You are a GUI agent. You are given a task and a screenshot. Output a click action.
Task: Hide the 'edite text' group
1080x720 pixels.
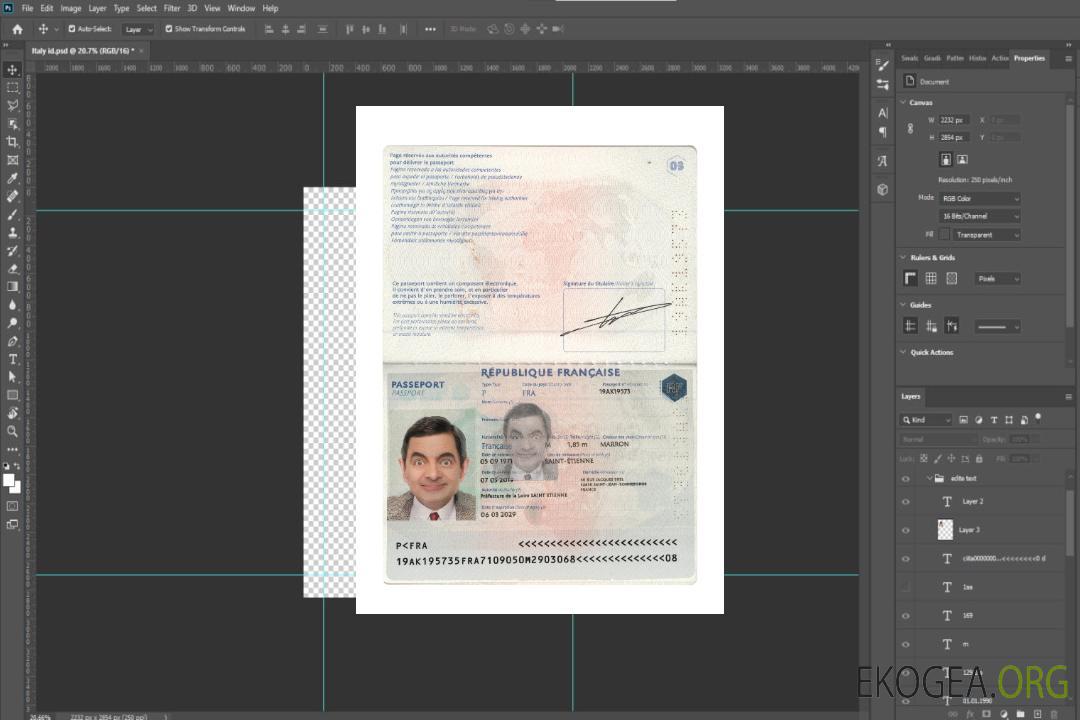(x=906, y=479)
